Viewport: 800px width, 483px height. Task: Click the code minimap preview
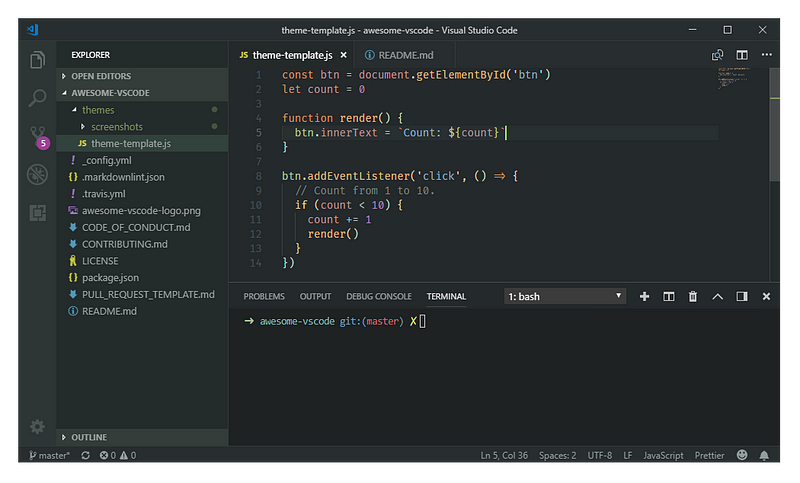[733, 78]
